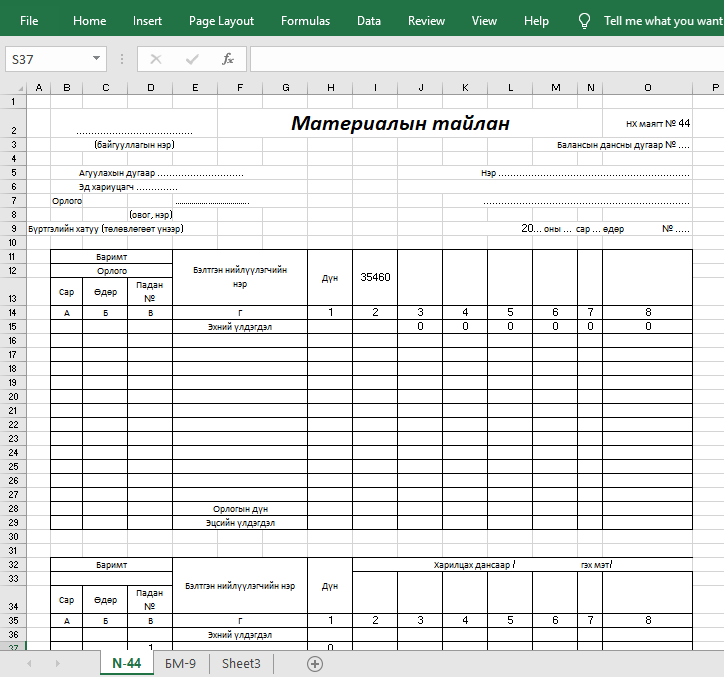Click the 'Эцсийн үлдэгдэл' cell
The image size is (724, 677).
coord(240,523)
